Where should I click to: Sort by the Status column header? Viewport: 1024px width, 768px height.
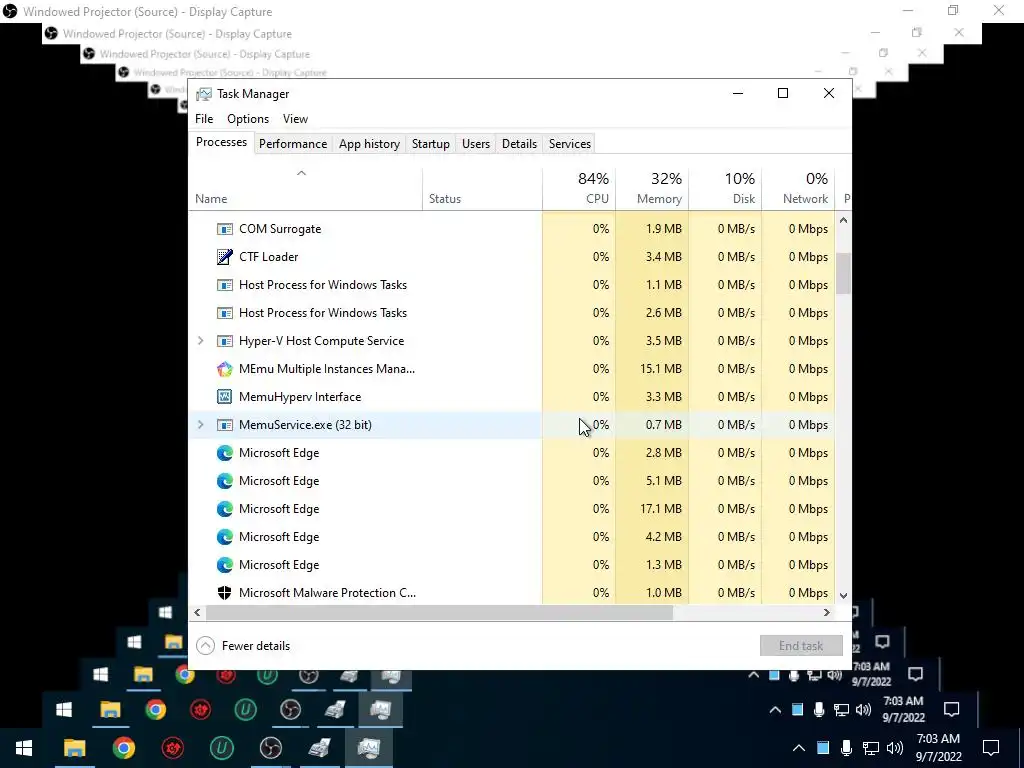click(482, 189)
